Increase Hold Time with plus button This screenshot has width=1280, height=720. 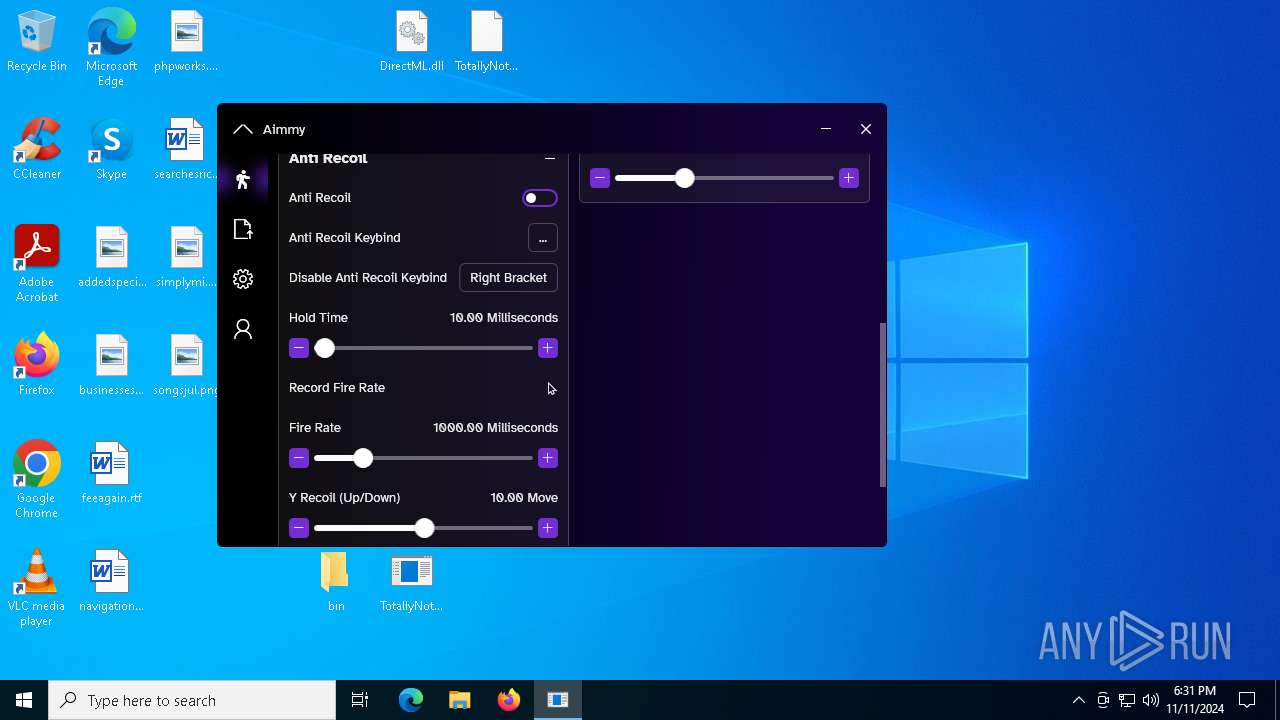pyautogui.click(x=547, y=348)
